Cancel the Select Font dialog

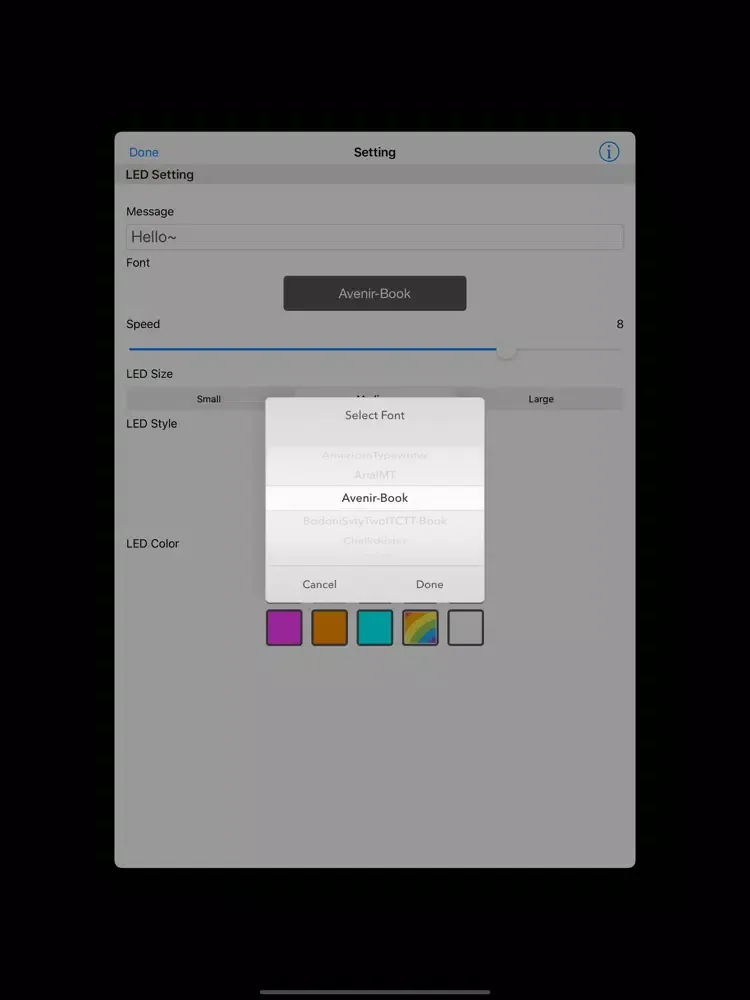[x=320, y=584]
